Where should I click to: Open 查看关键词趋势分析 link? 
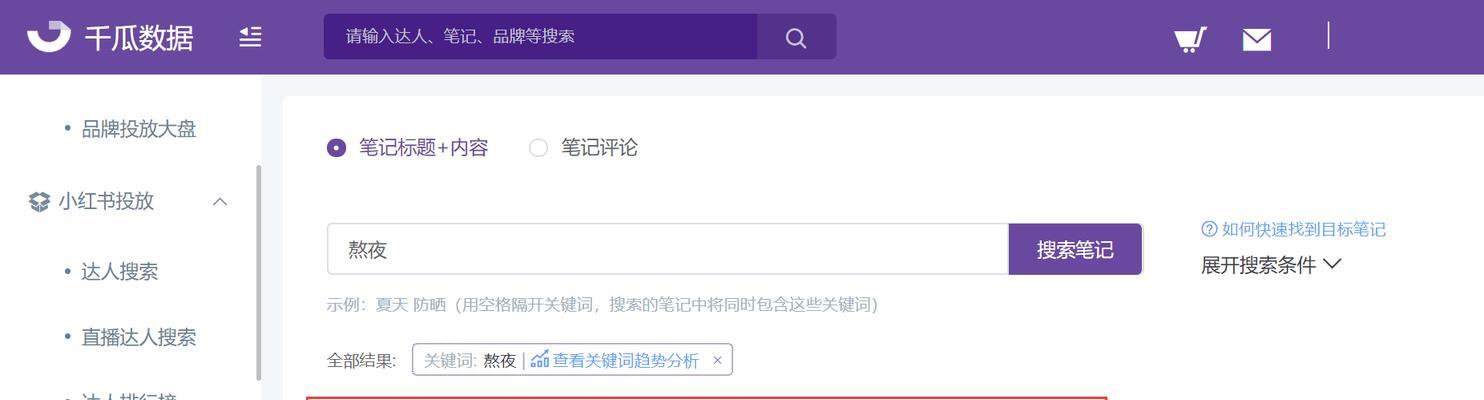click(626, 360)
